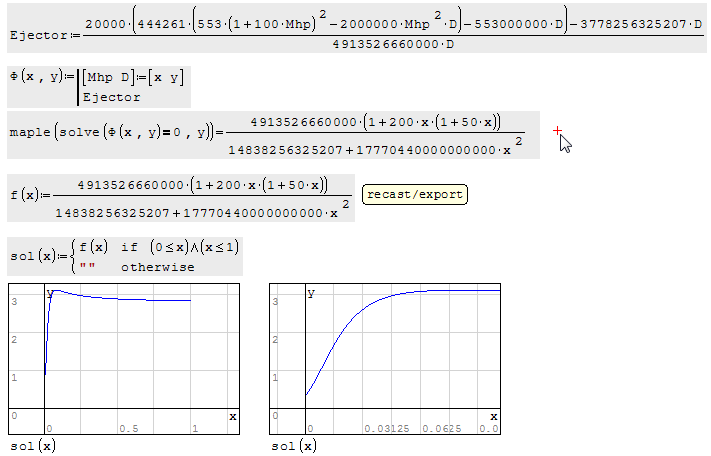
Task: Select the right zoomed plot region
Action: tap(385, 358)
